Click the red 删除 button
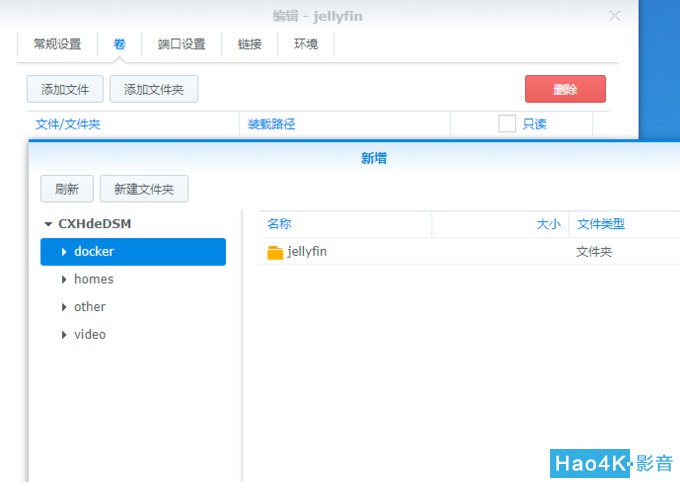 (x=565, y=89)
